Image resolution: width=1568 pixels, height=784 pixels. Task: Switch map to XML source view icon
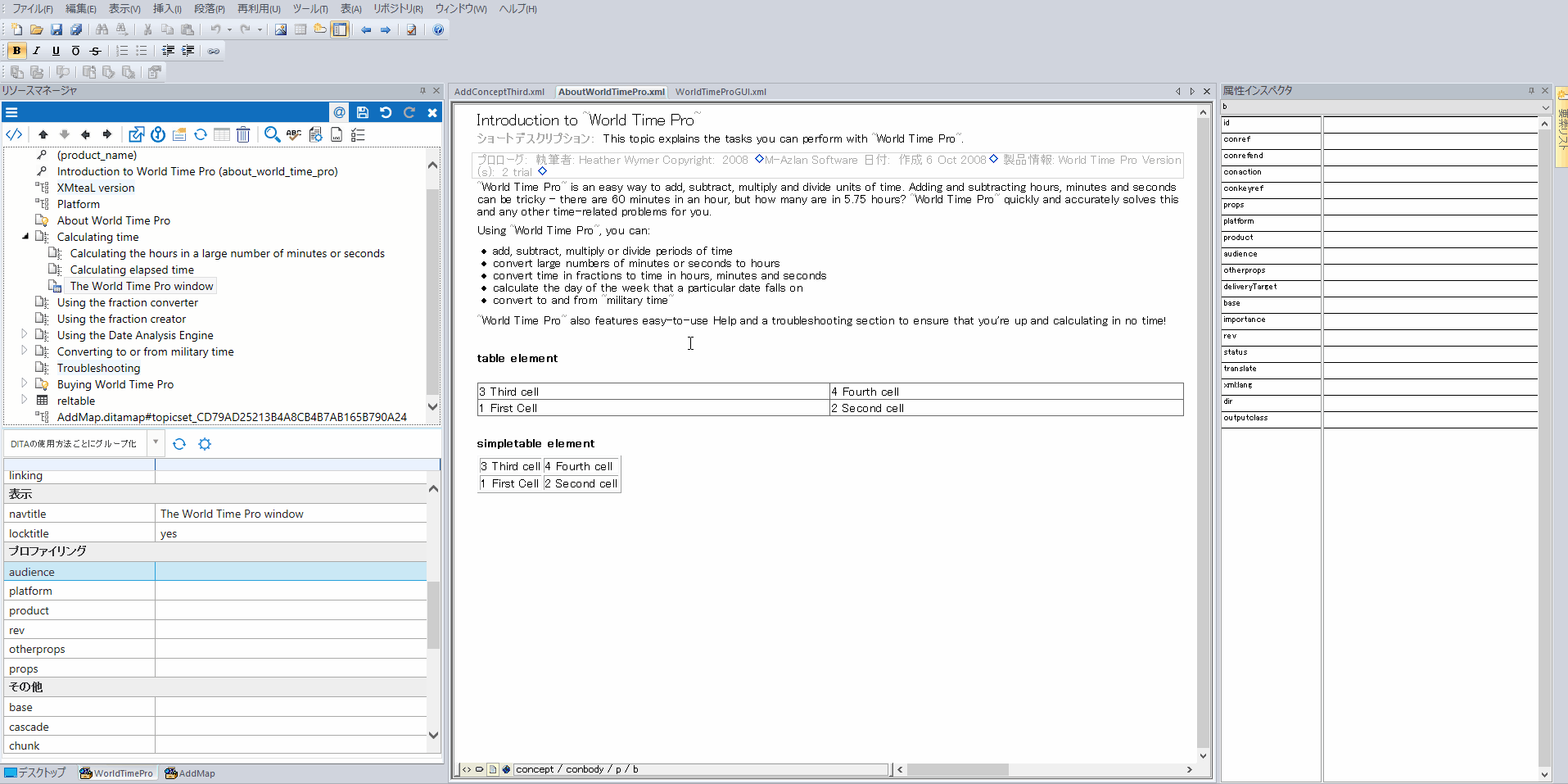tap(14, 134)
